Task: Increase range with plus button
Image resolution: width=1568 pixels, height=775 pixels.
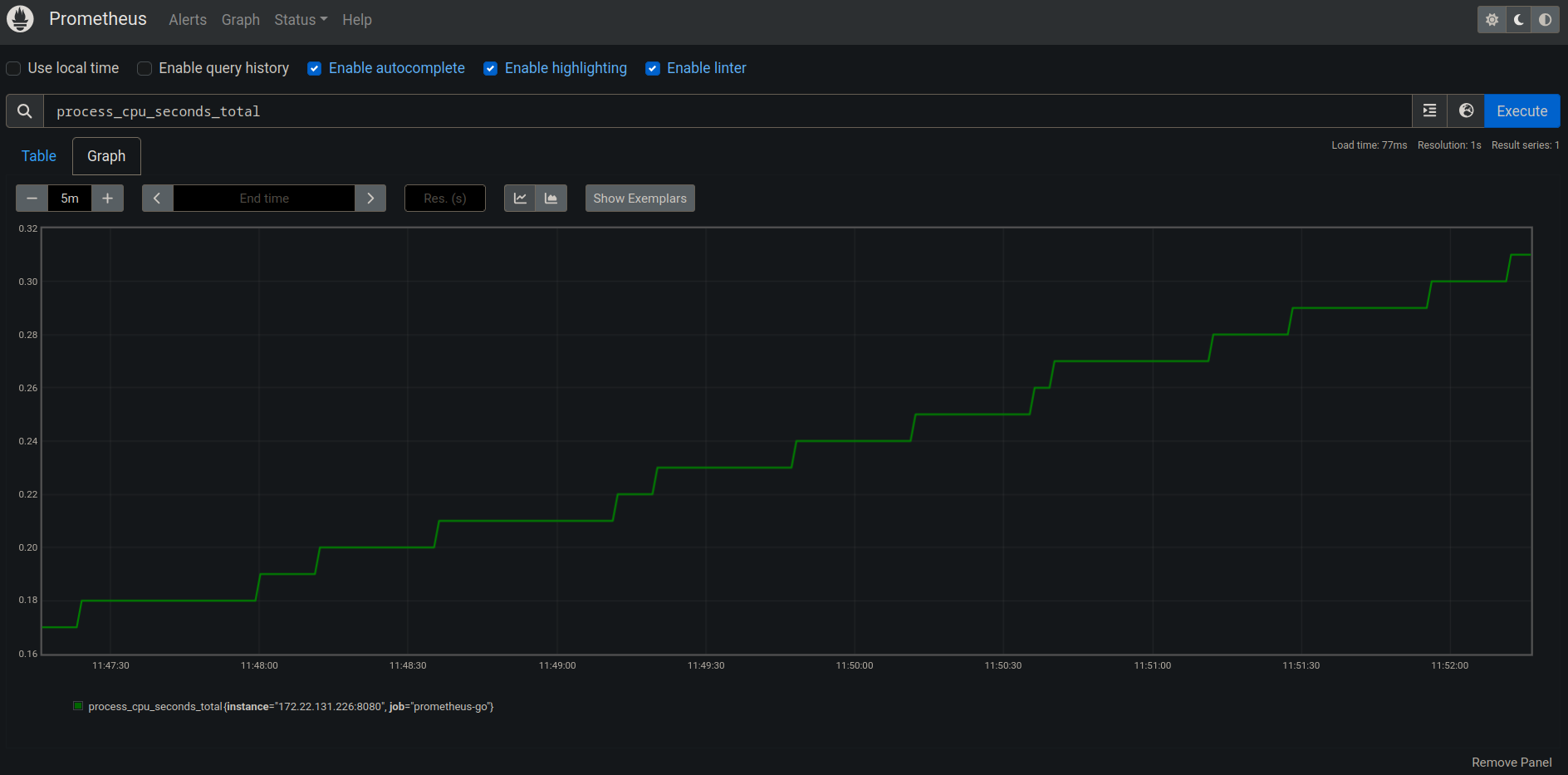Action: tap(107, 199)
